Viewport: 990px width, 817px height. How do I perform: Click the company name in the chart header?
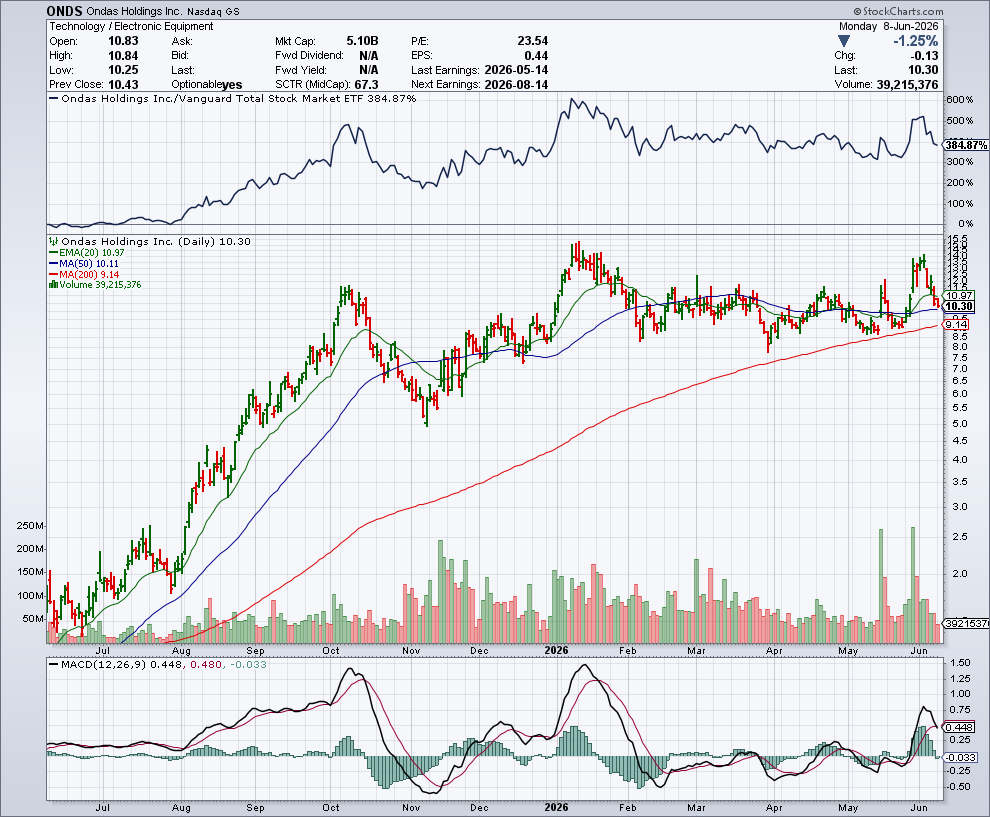point(134,11)
